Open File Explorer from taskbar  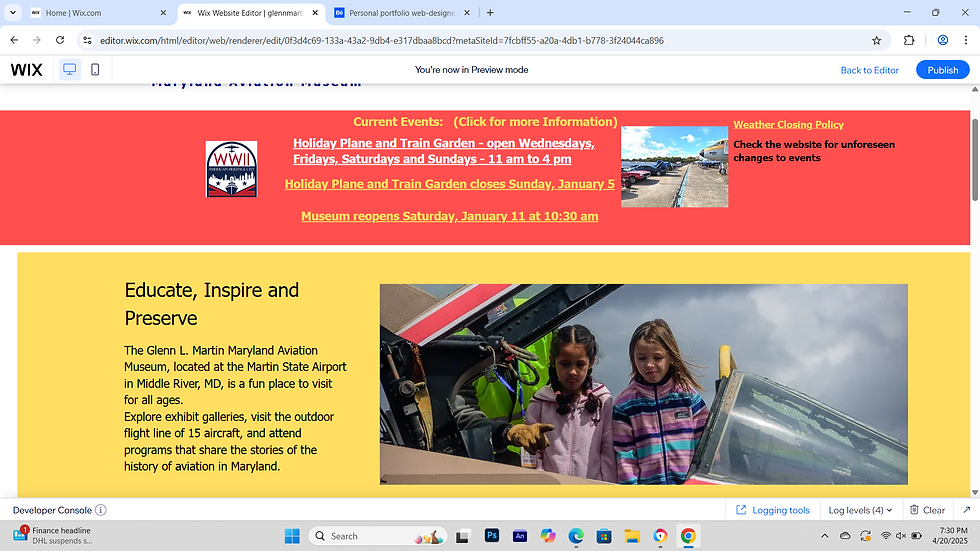(x=632, y=536)
